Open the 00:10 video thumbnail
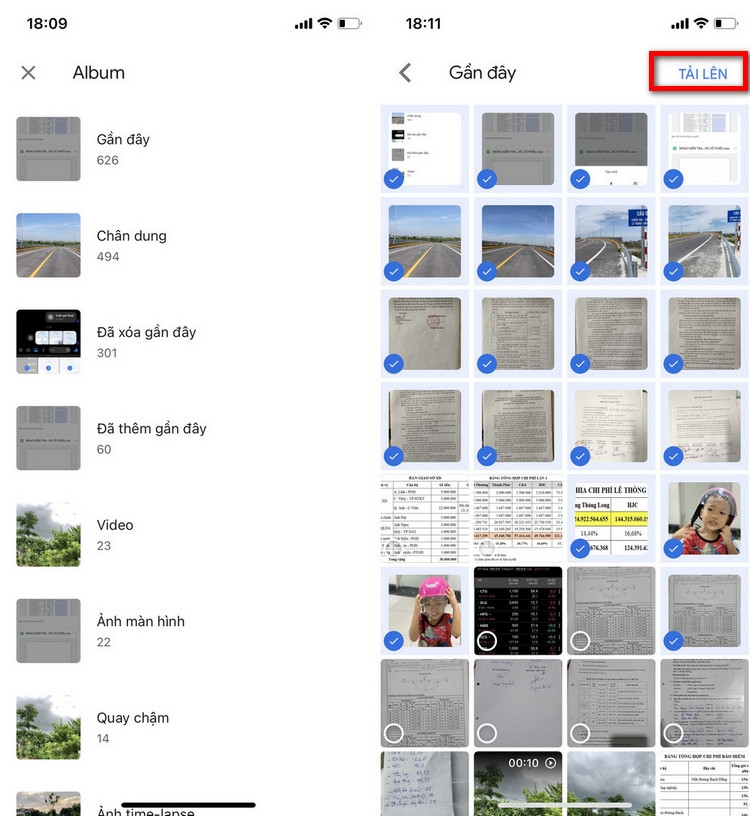The width and height of the screenshot is (750, 816). point(518,783)
